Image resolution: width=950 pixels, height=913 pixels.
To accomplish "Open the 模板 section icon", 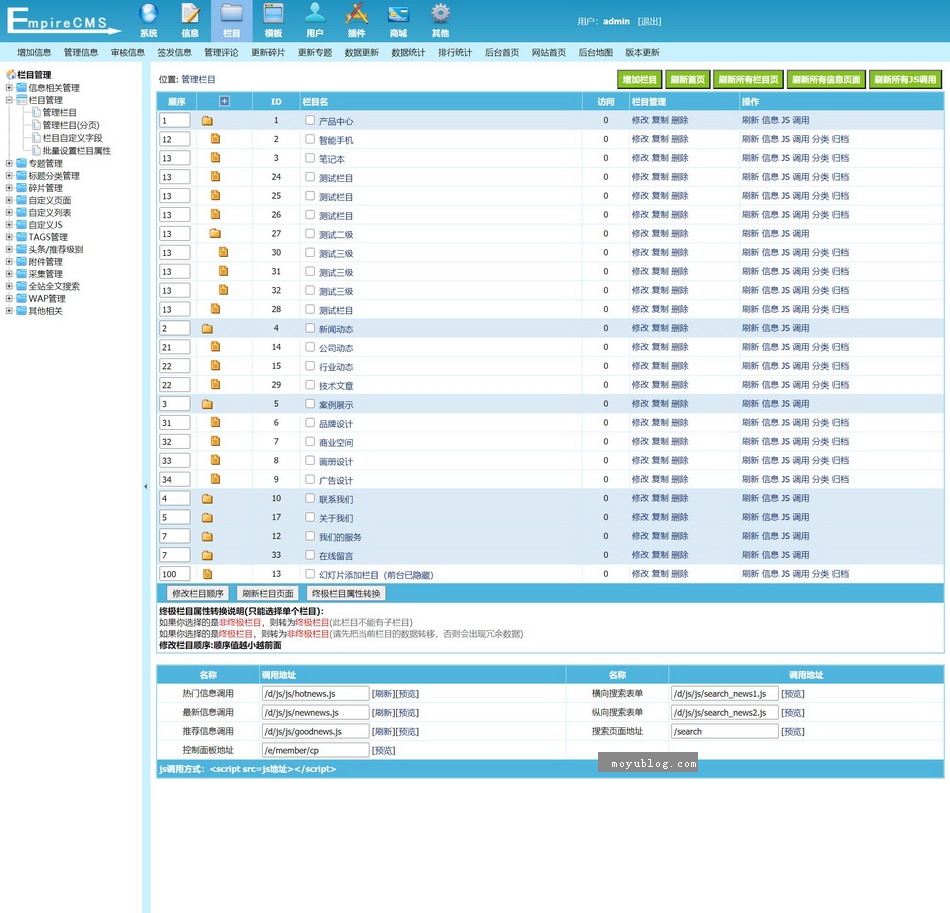I will coord(273,20).
